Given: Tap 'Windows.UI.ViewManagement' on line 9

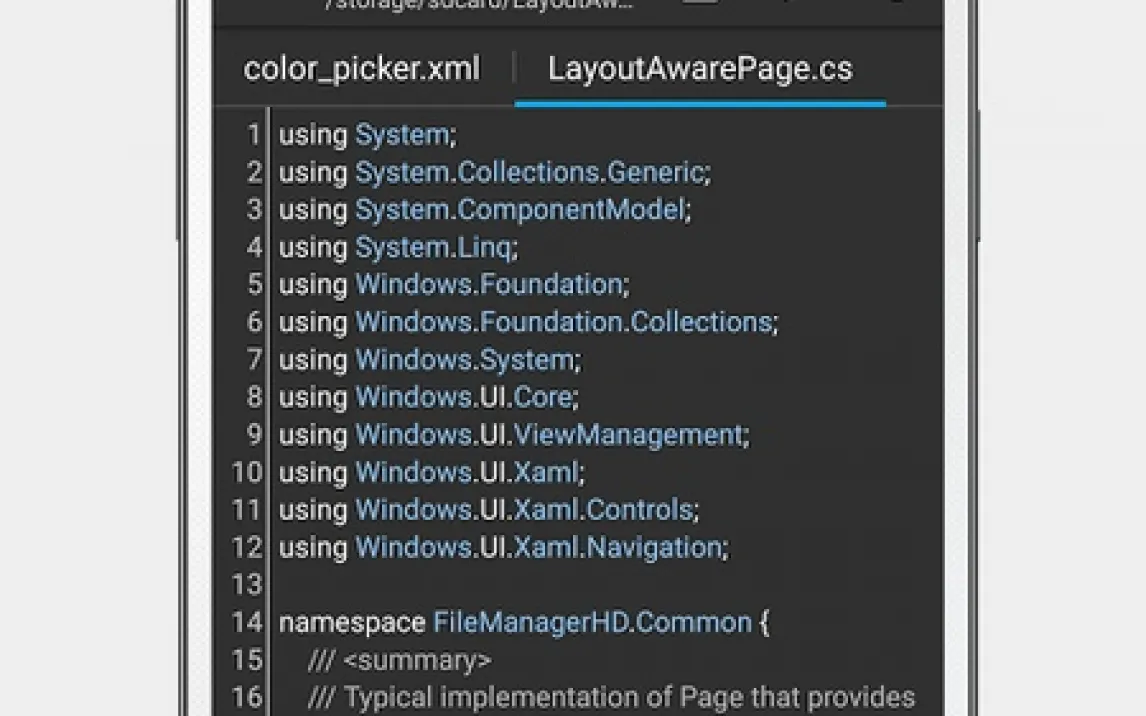Looking at the screenshot, I should point(549,435).
